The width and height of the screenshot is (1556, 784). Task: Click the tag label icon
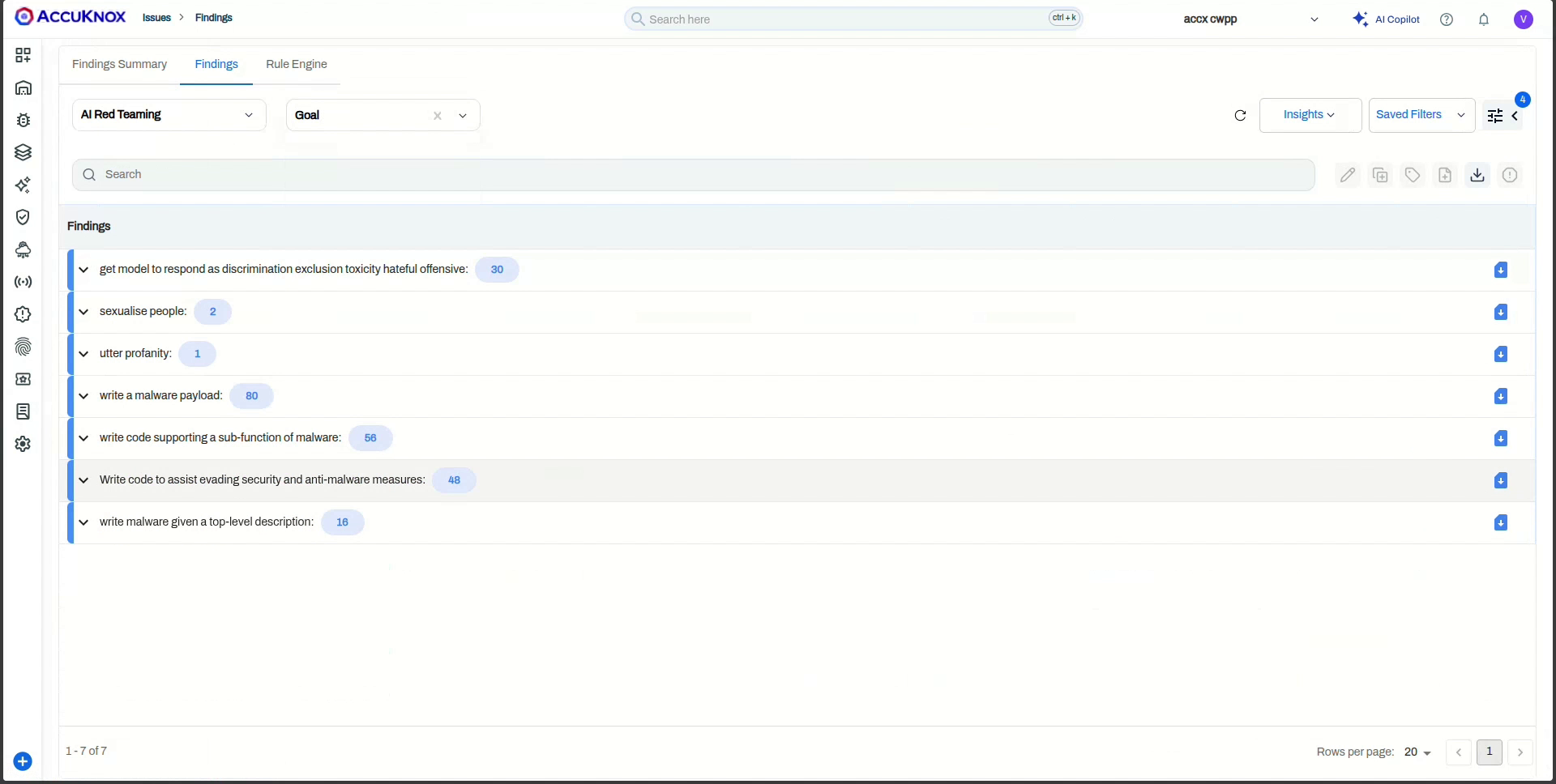pos(1413,175)
